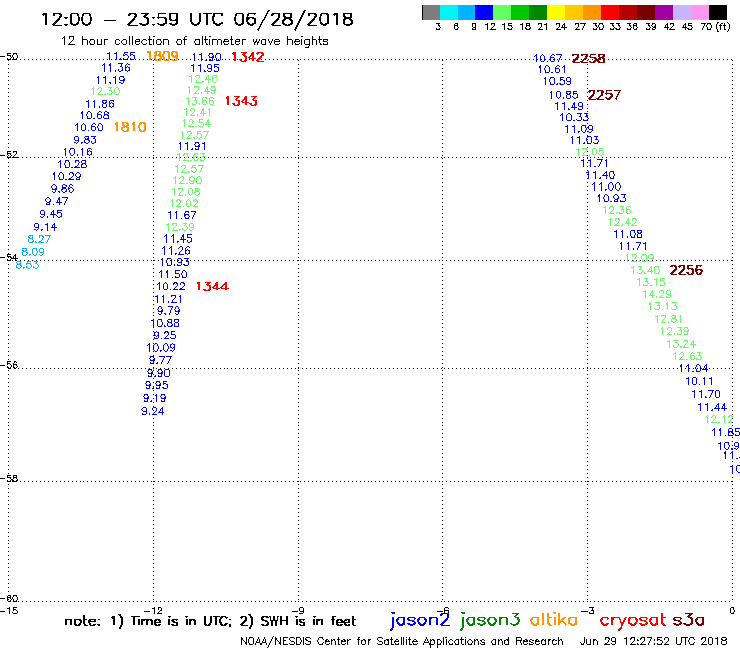
Task: Click the 06/28/2018 date in the title
Action: [x=293, y=19]
